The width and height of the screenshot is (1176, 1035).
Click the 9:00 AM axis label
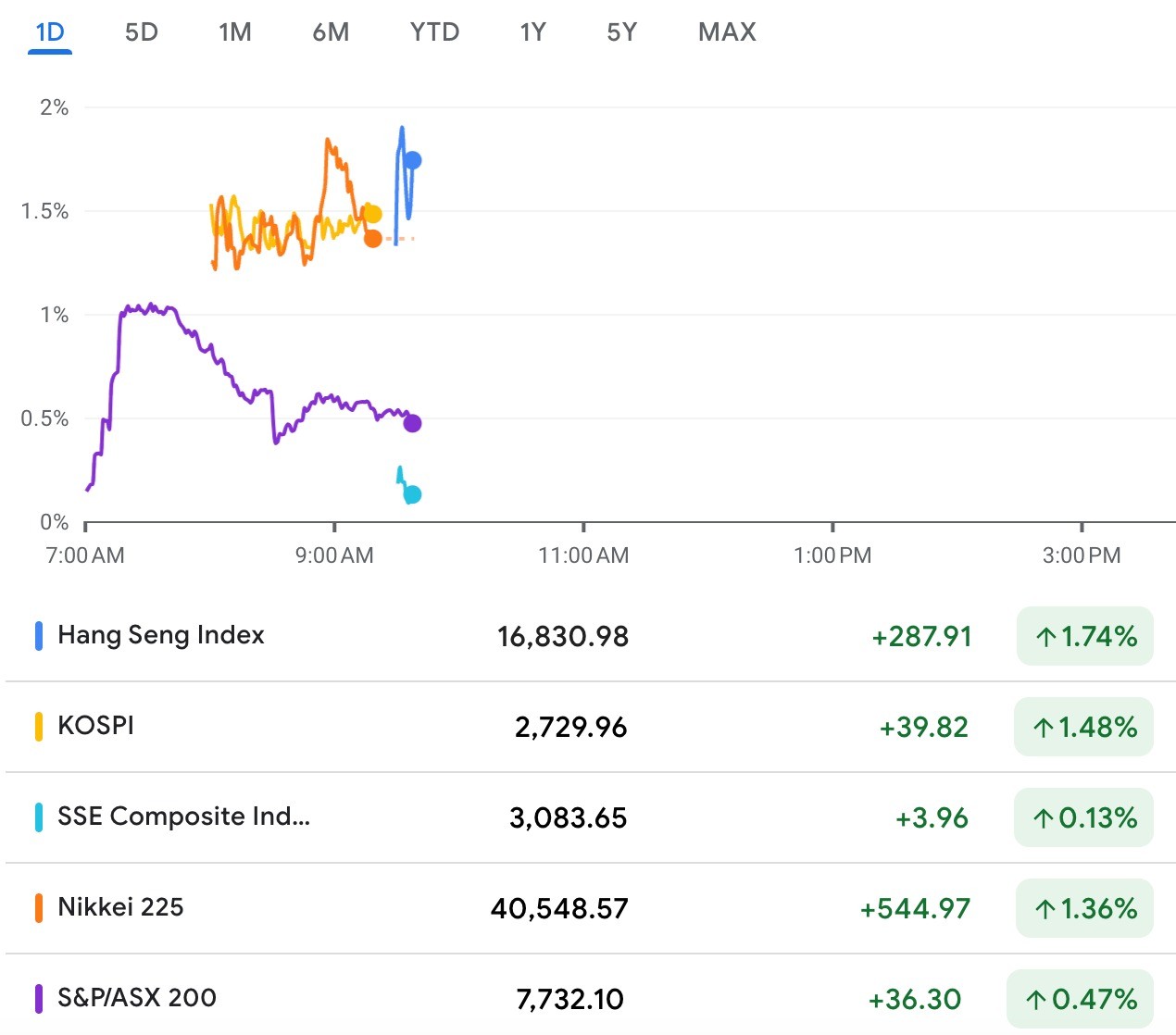tap(334, 555)
